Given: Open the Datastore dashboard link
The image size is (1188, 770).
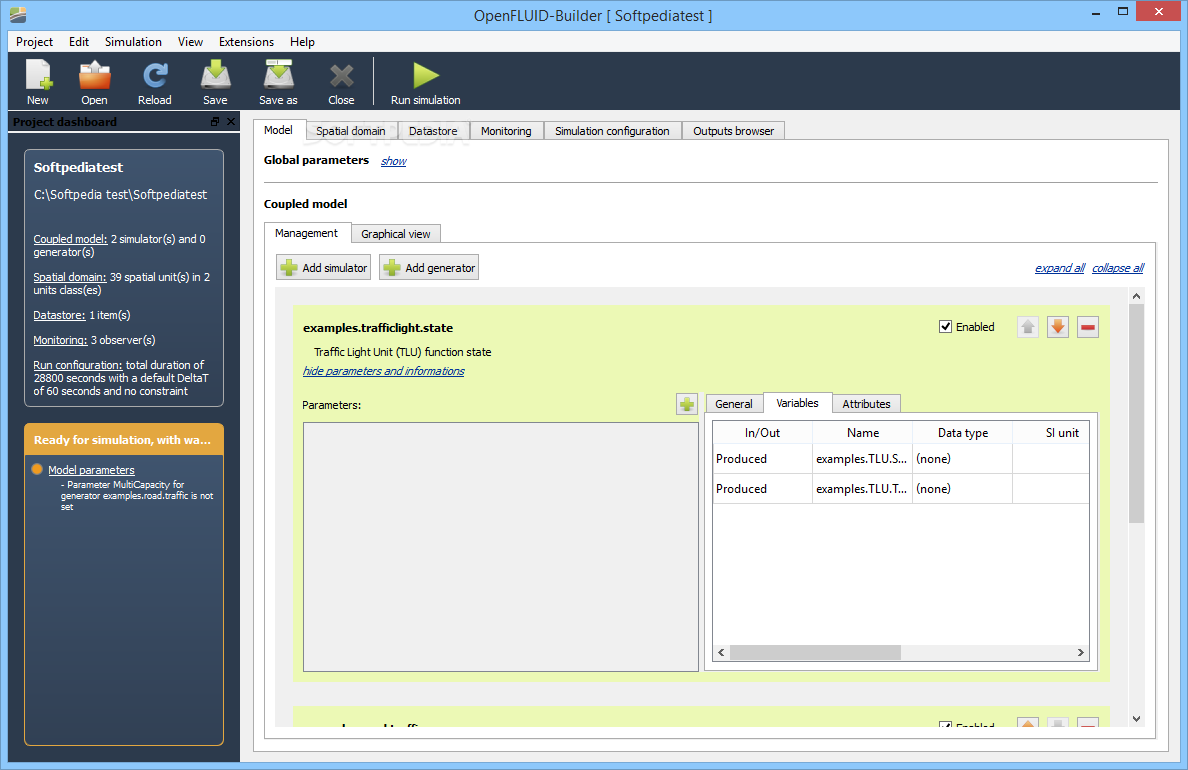Looking at the screenshot, I should (59, 315).
